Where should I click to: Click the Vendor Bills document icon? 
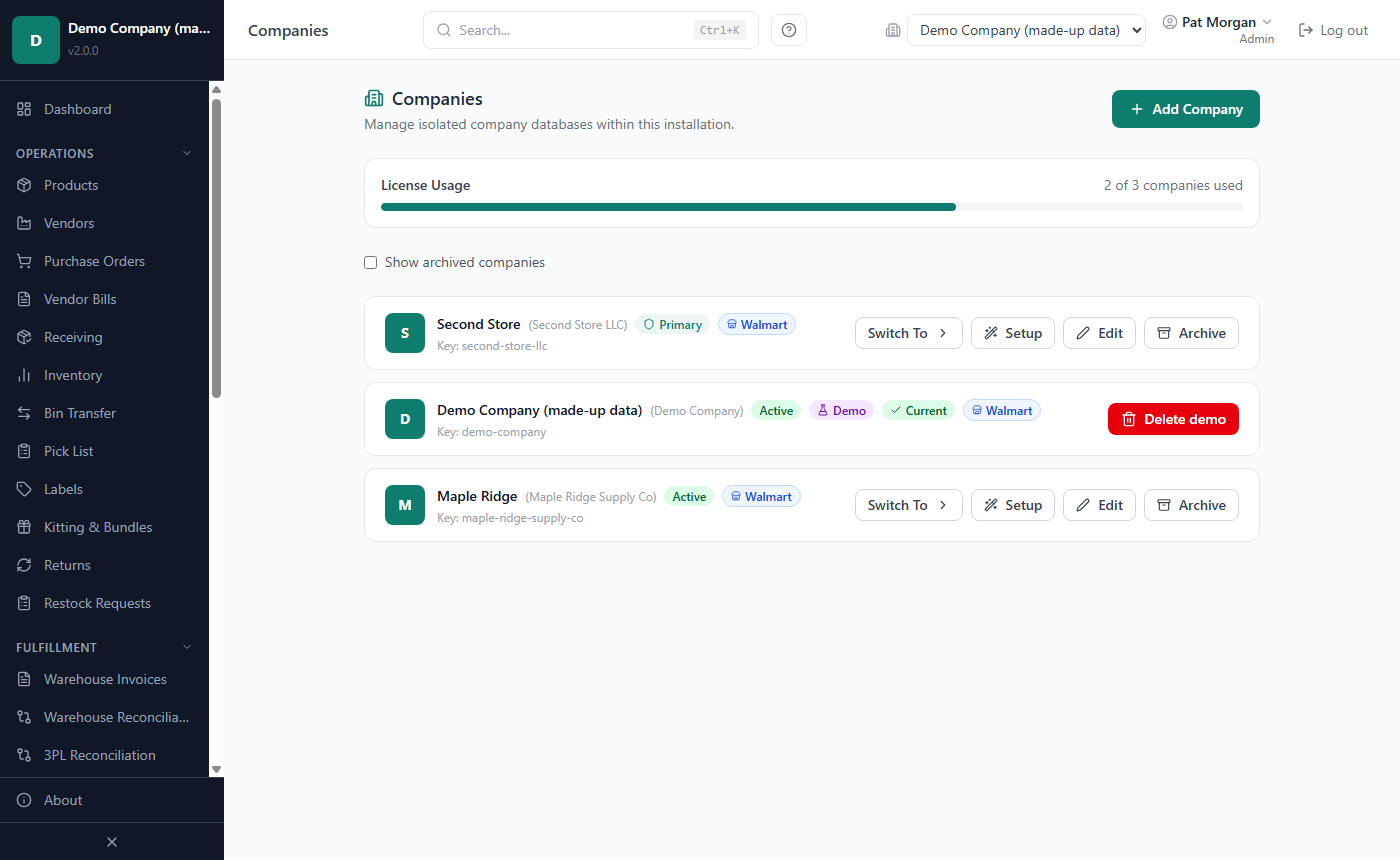[24, 299]
